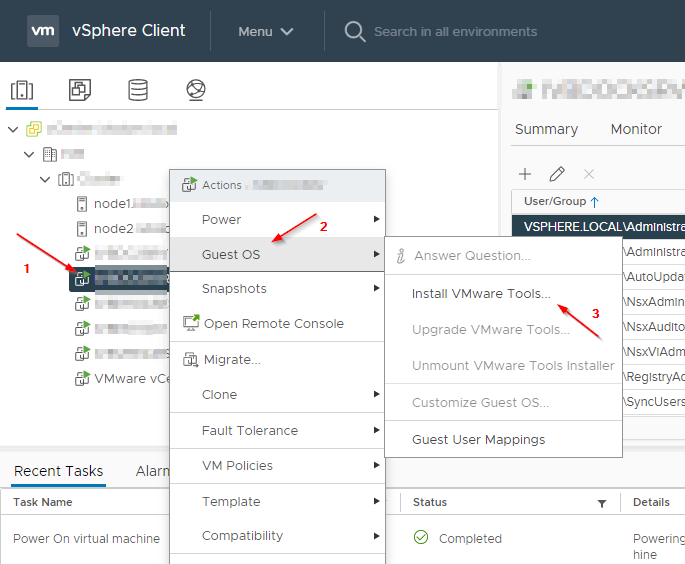Switch to VMs and Templates view icon
Screen dimensions: 685x564
click(x=80, y=90)
